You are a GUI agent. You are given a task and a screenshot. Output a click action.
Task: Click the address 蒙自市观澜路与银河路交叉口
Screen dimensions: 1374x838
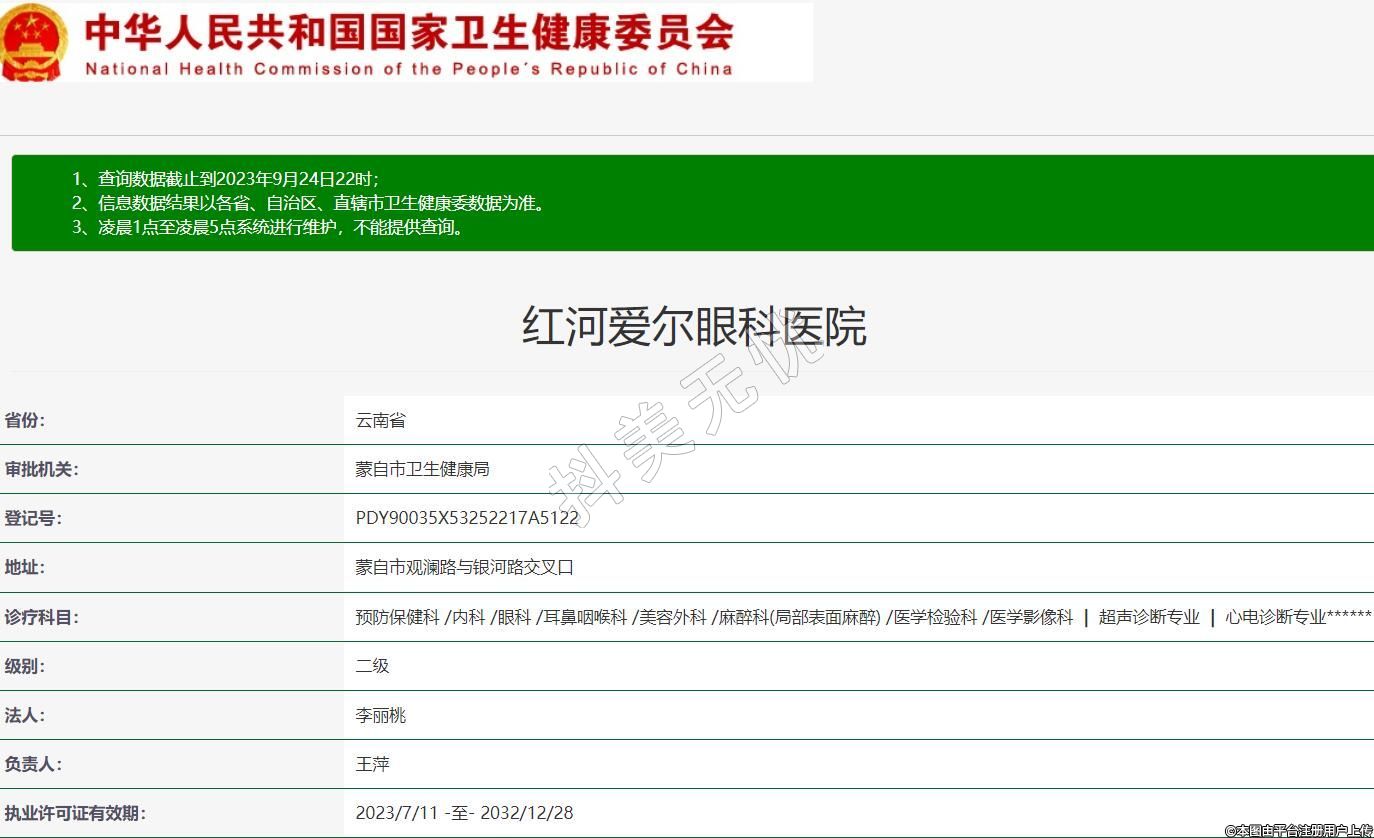click(x=465, y=567)
